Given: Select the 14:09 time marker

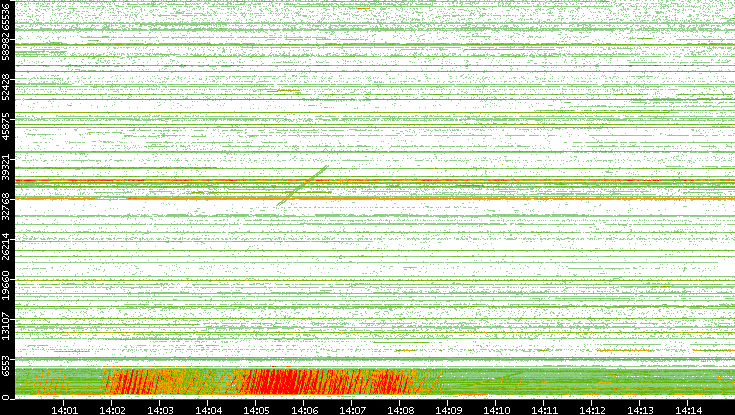Looking at the screenshot, I should [448, 409].
